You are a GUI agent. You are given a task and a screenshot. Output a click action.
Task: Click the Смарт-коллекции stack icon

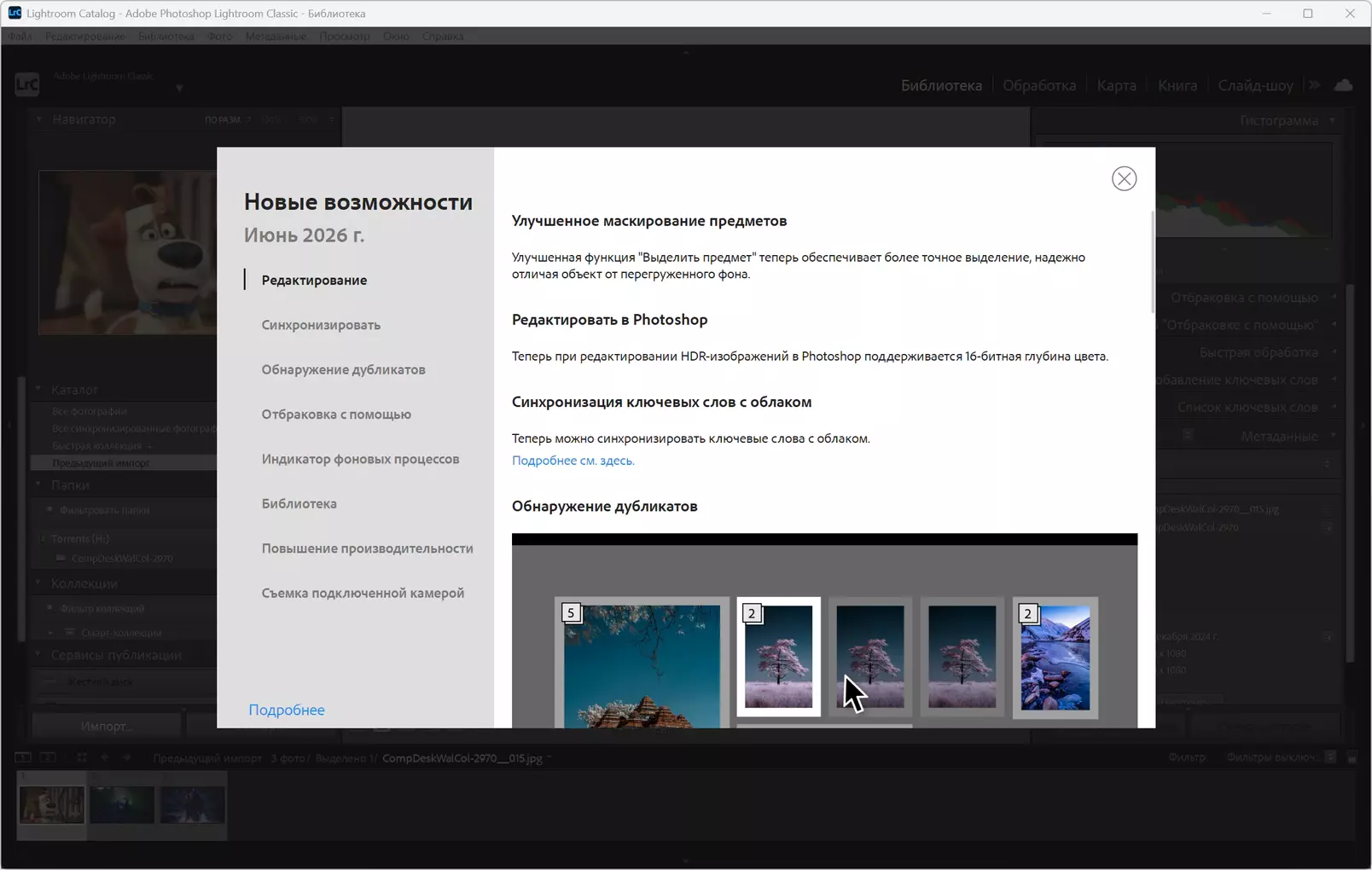[x=70, y=633]
